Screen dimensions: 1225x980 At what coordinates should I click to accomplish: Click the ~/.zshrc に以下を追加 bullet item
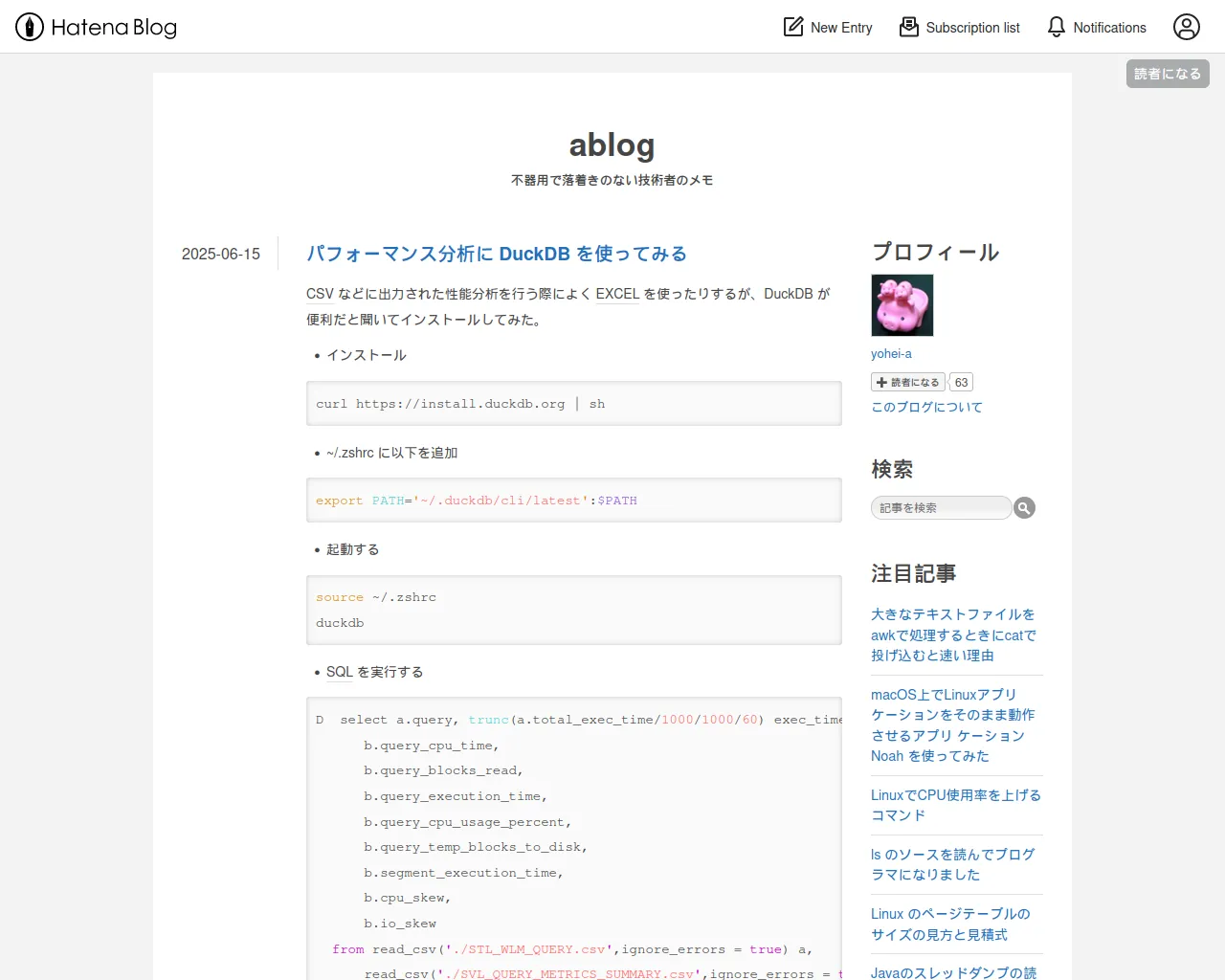(392, 453)
